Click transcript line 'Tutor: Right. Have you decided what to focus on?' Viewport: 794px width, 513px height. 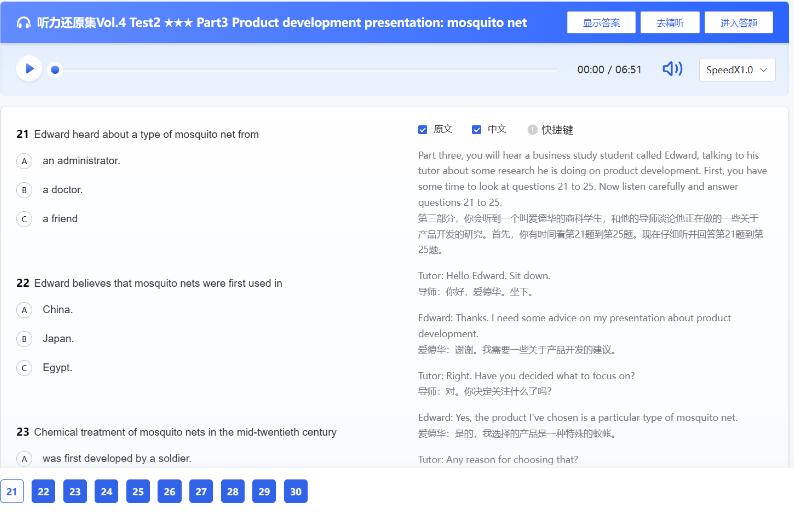pyautogui.click(x=526, y=376)
